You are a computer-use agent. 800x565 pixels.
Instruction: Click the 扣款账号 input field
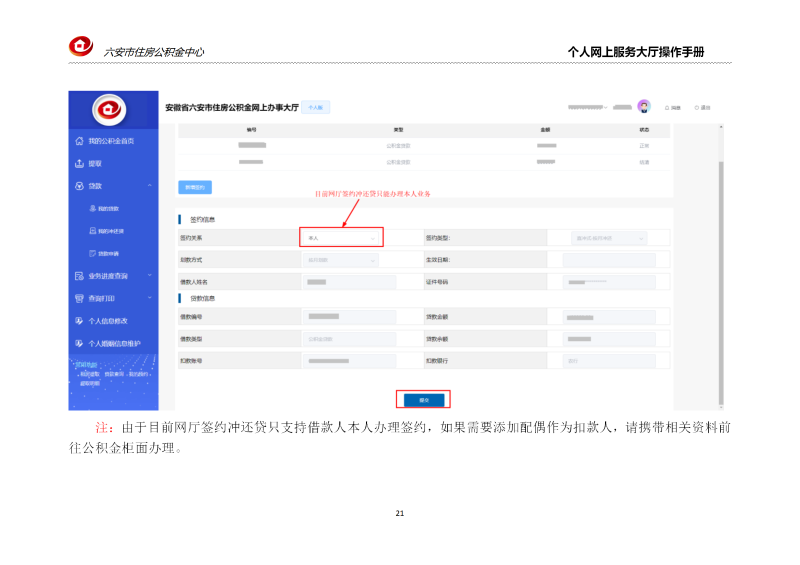tap(349, 361)
